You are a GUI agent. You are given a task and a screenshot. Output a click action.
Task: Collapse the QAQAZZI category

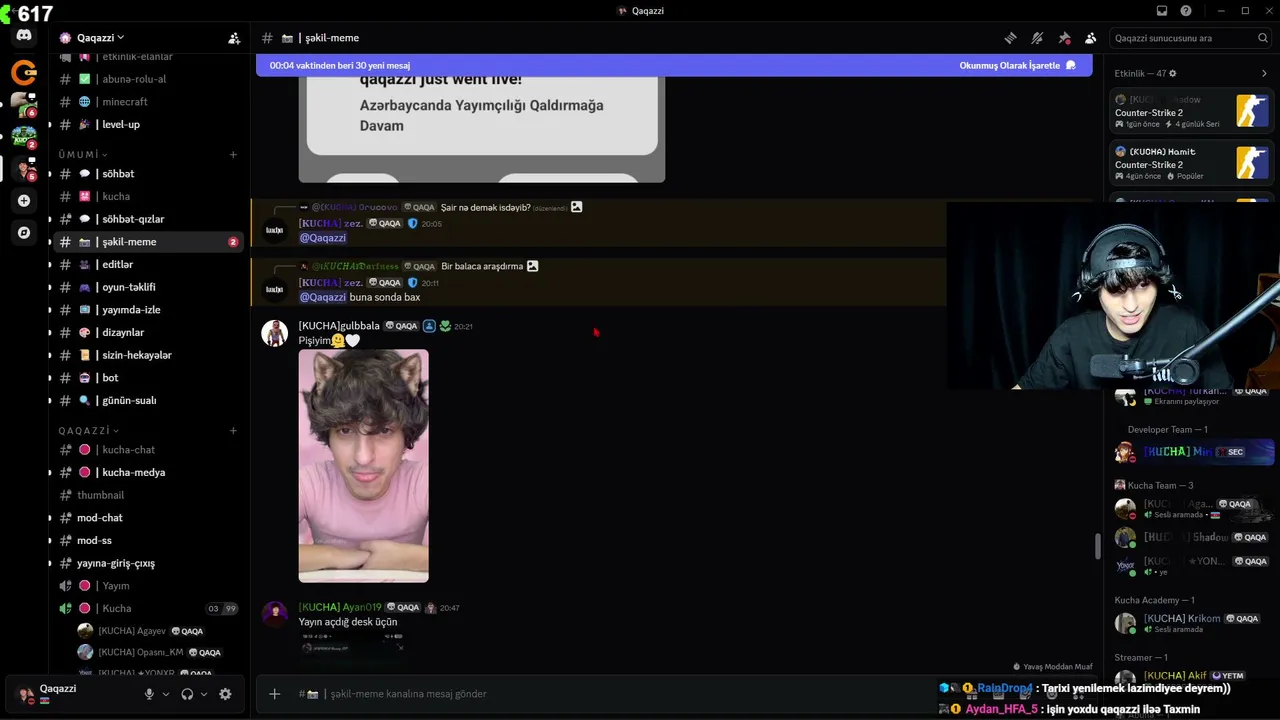pos(87,431)
